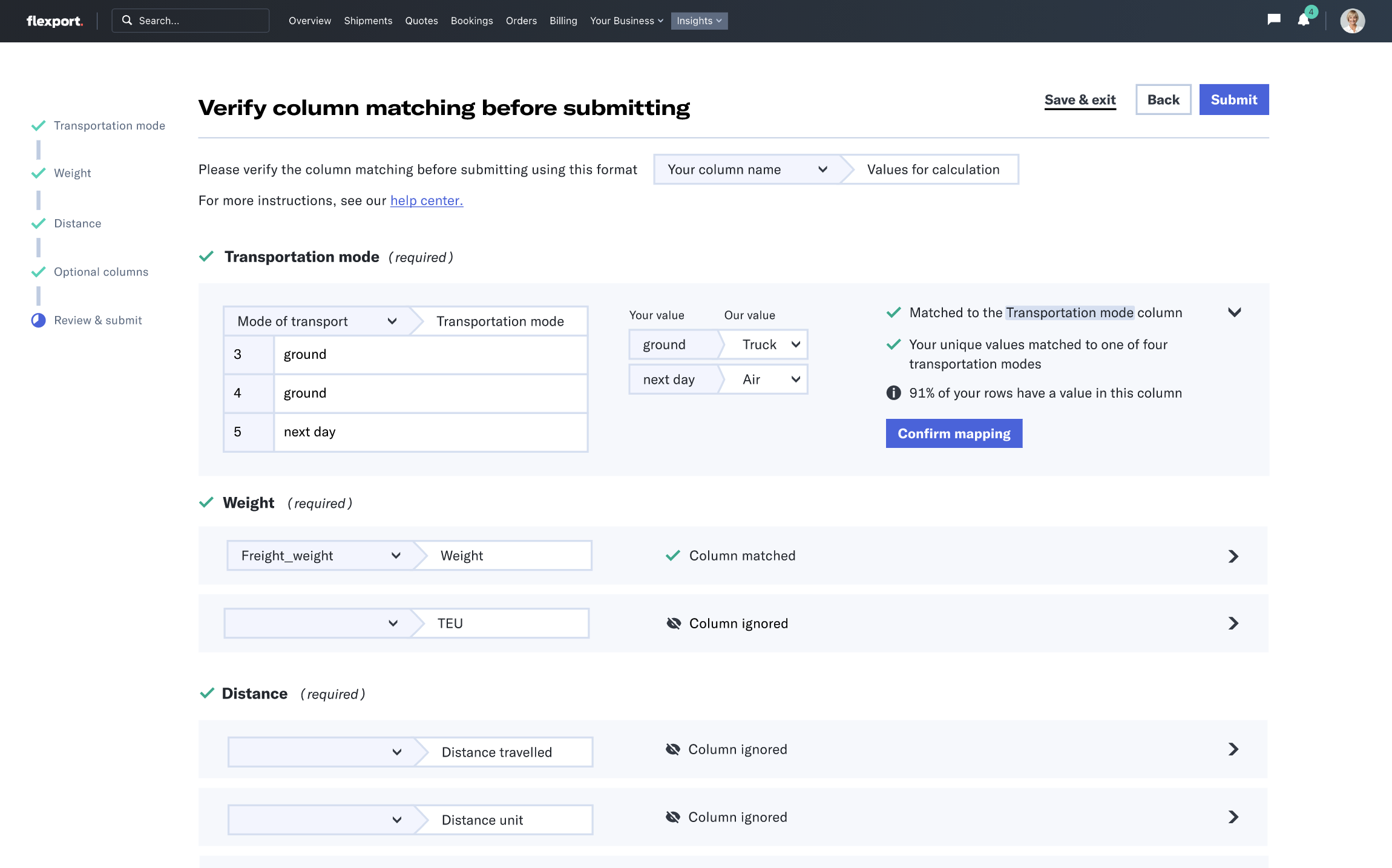Screen dimensions: 1392x868
Task: Open the chat messages icon
Action: [x=1273, y=20]
